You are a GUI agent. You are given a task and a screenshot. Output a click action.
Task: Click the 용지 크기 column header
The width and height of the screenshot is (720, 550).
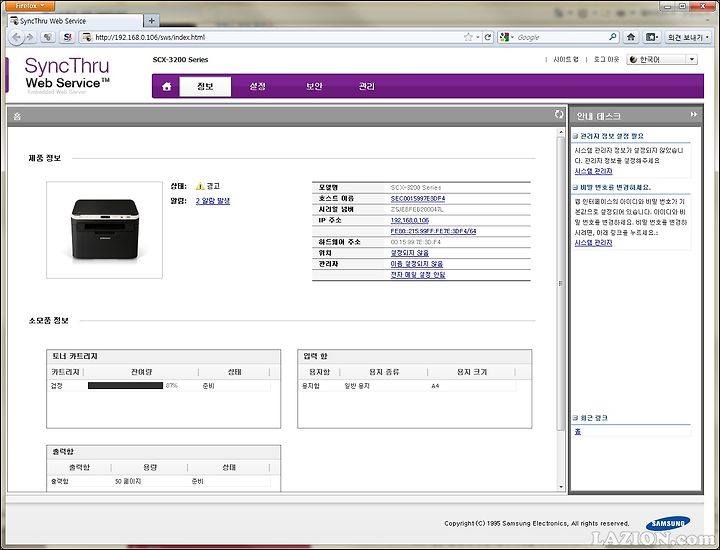click(472, 372)
